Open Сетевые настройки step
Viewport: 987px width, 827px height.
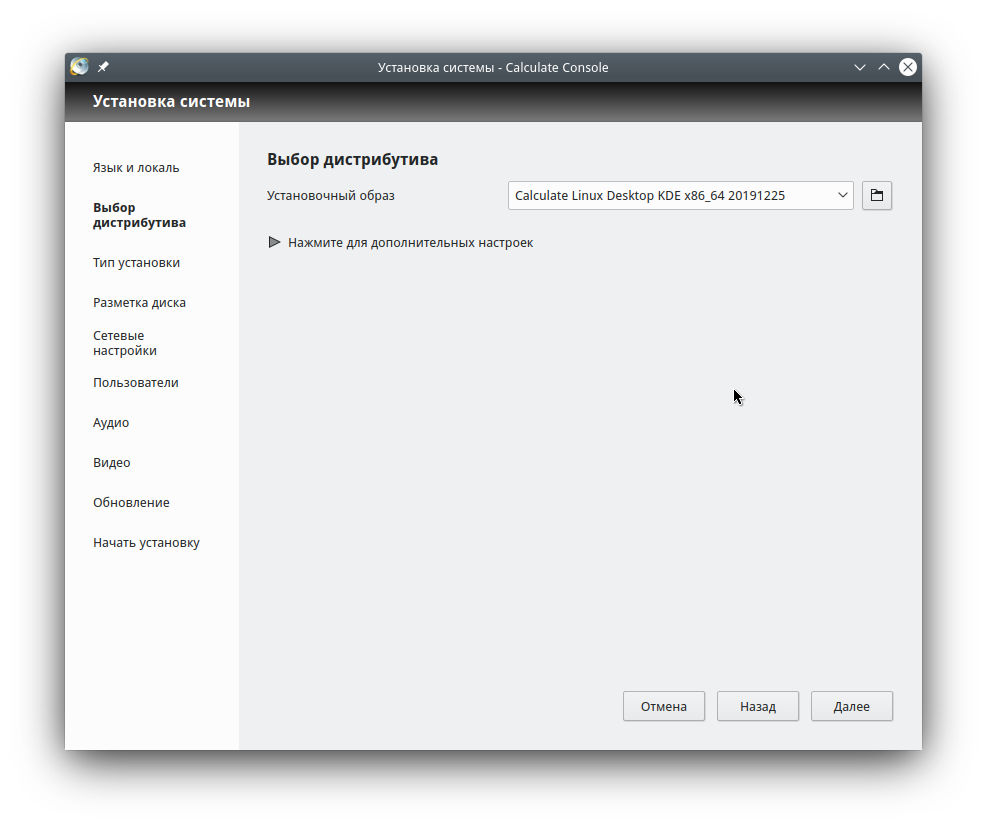coord(125,343)
